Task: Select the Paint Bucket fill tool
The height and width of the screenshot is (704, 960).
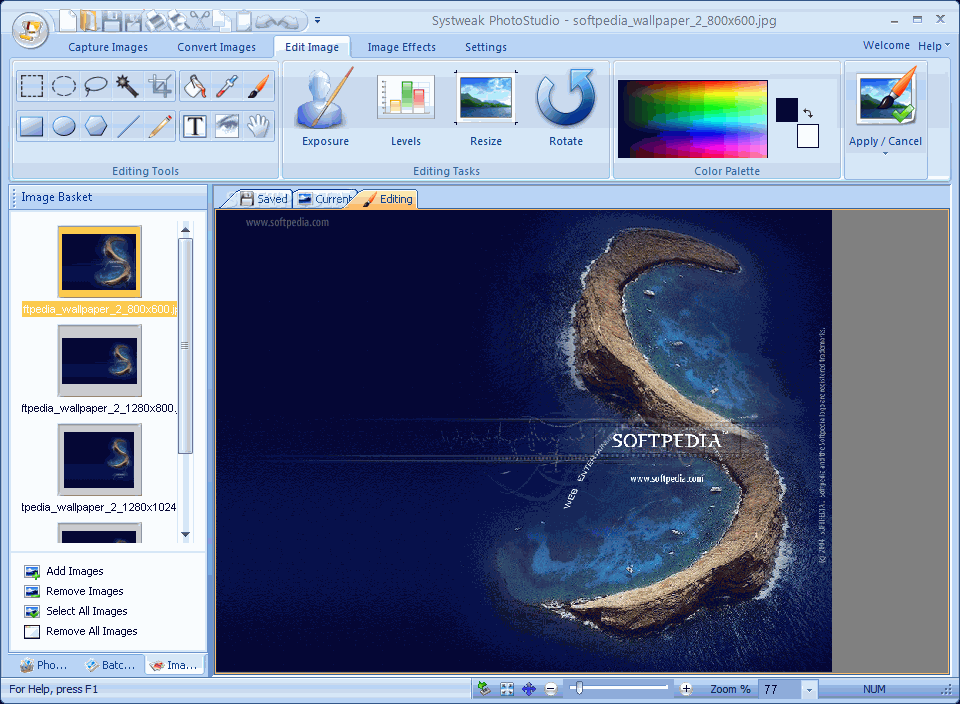Action: [195, 86]
